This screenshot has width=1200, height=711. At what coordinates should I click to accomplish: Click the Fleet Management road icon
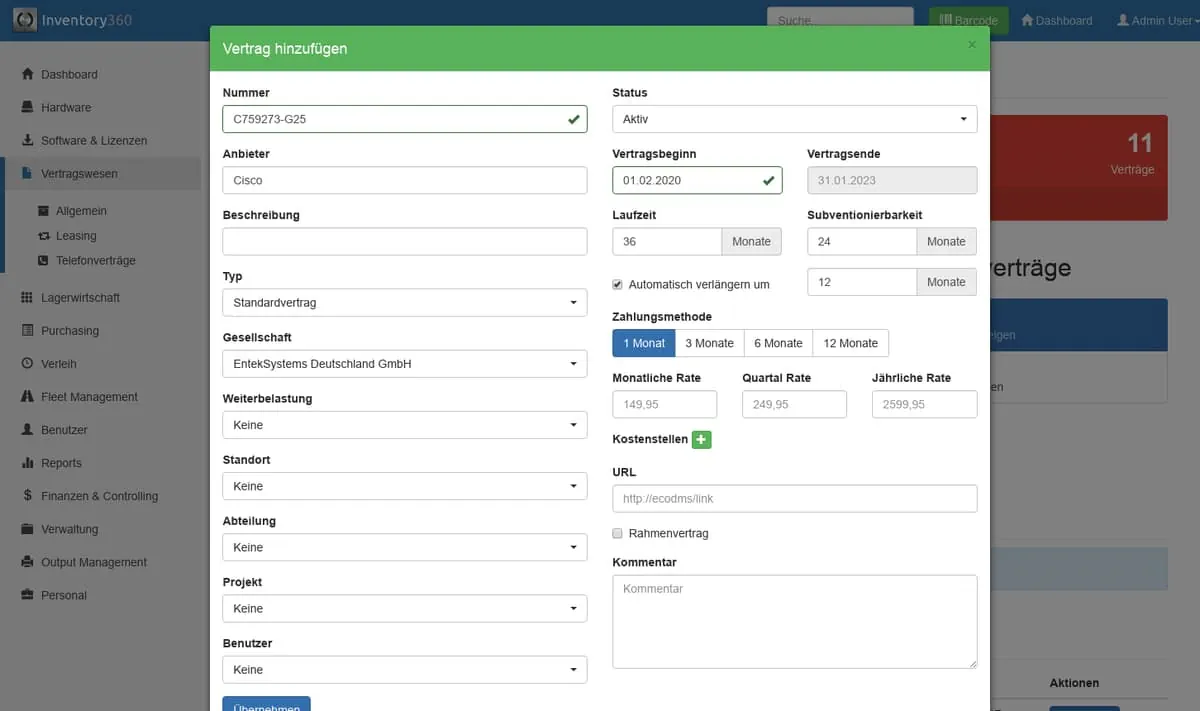(28, 397)
